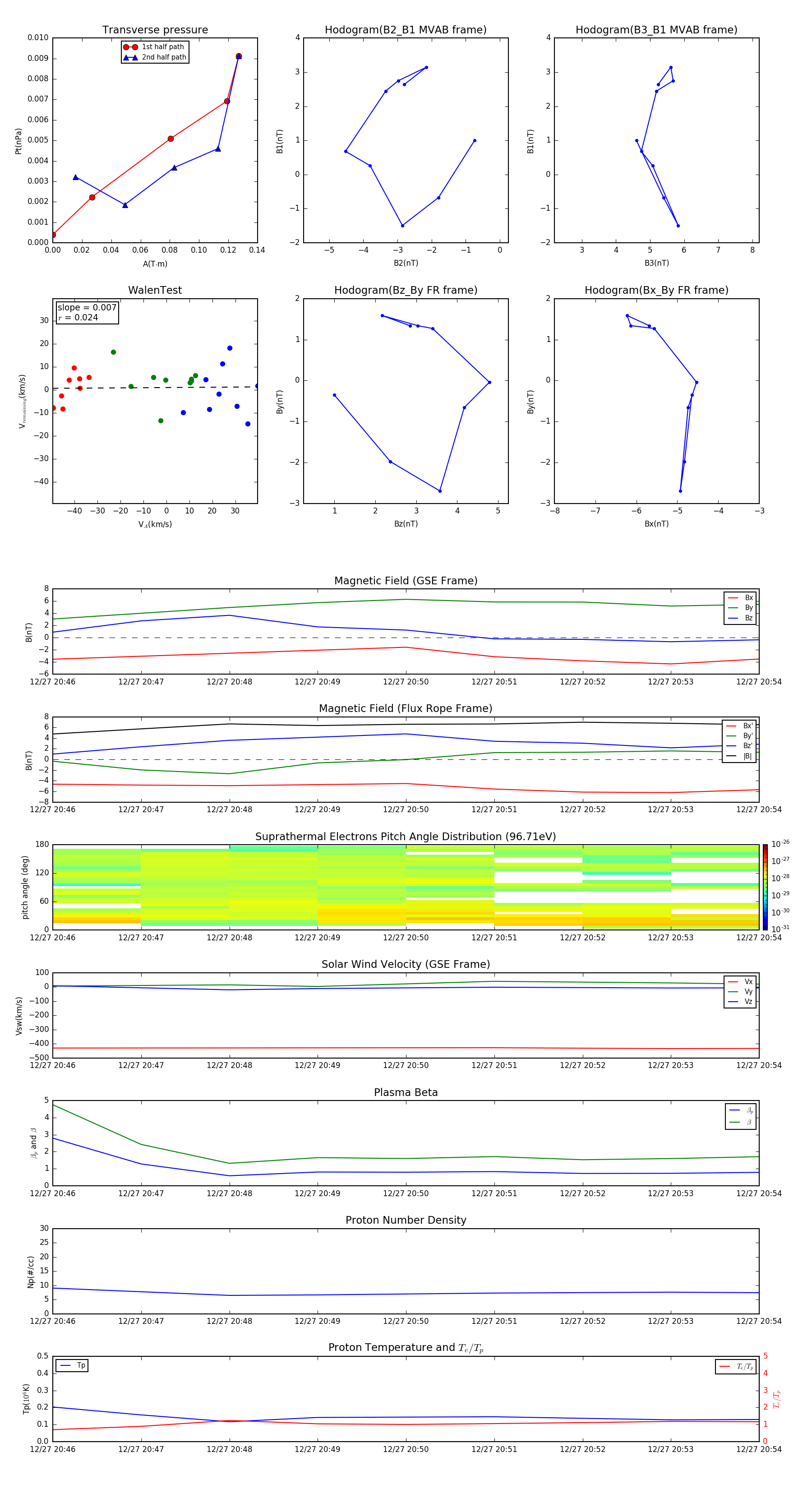The height and width of the screenshot is (1489, 812).
Task: Click the "Proton Number Density" title
Action: pyautogui.click(x=406, y=1220)
